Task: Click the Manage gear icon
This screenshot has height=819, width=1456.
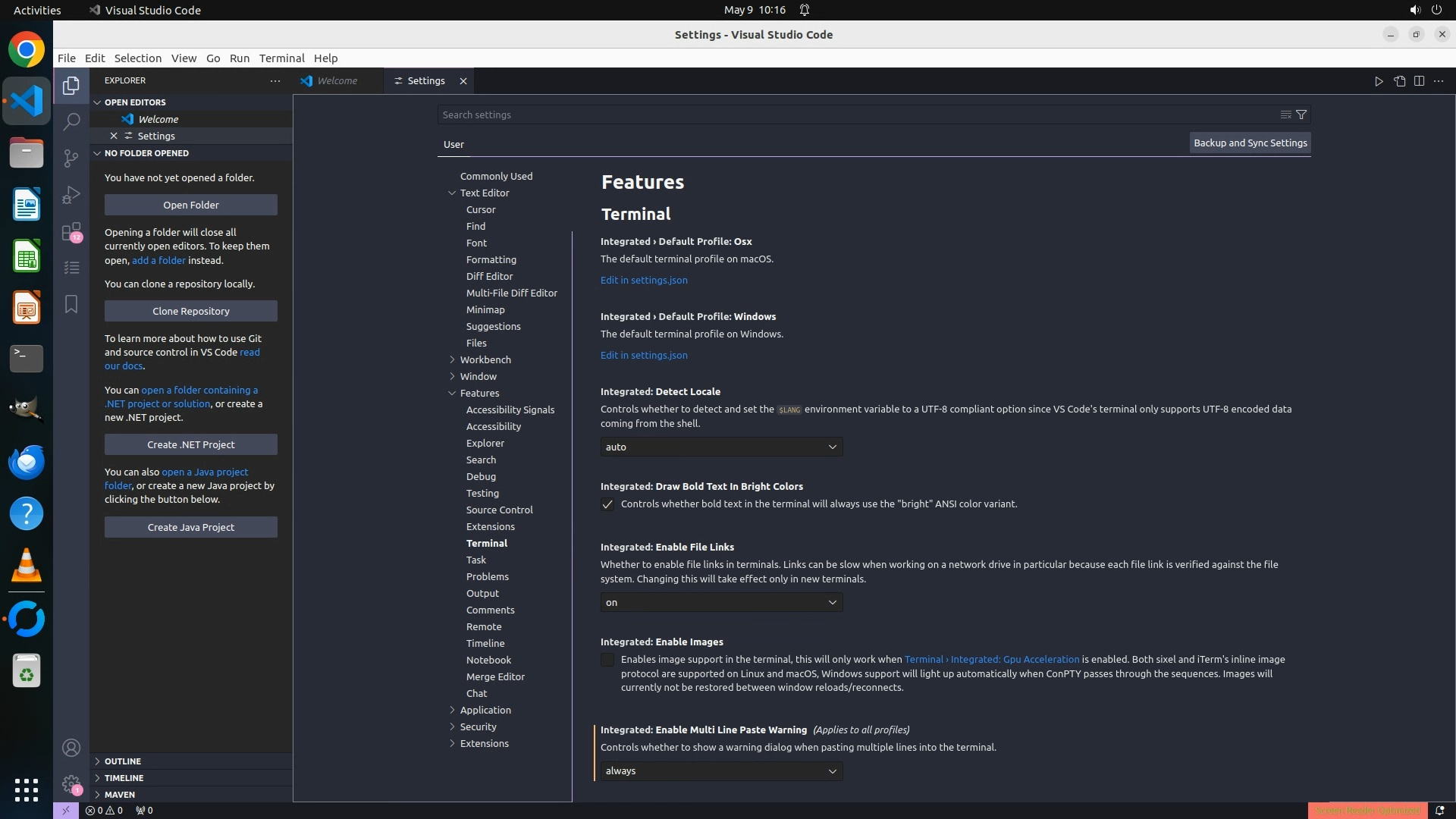Action: [x=71, y=784]
